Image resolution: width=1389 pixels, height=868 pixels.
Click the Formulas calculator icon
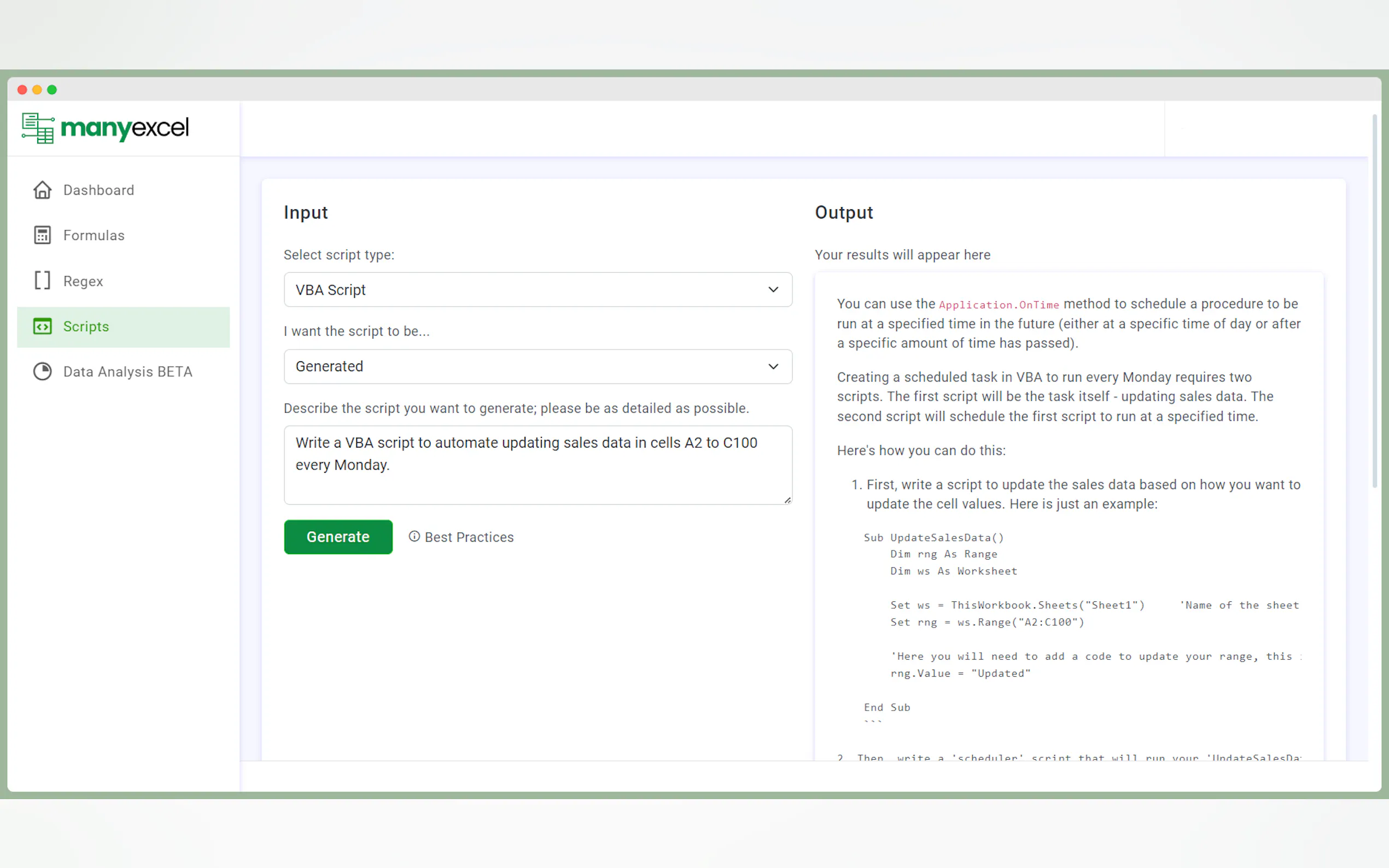[42, 236]
